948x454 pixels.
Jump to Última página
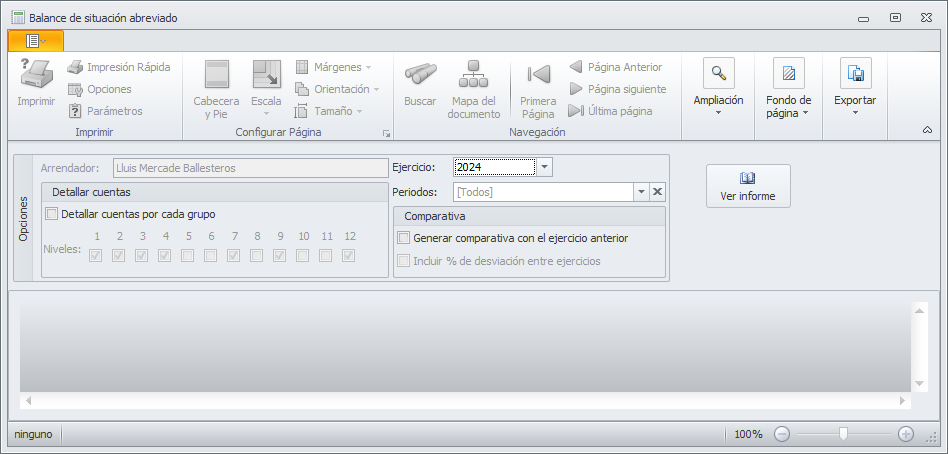610,111
